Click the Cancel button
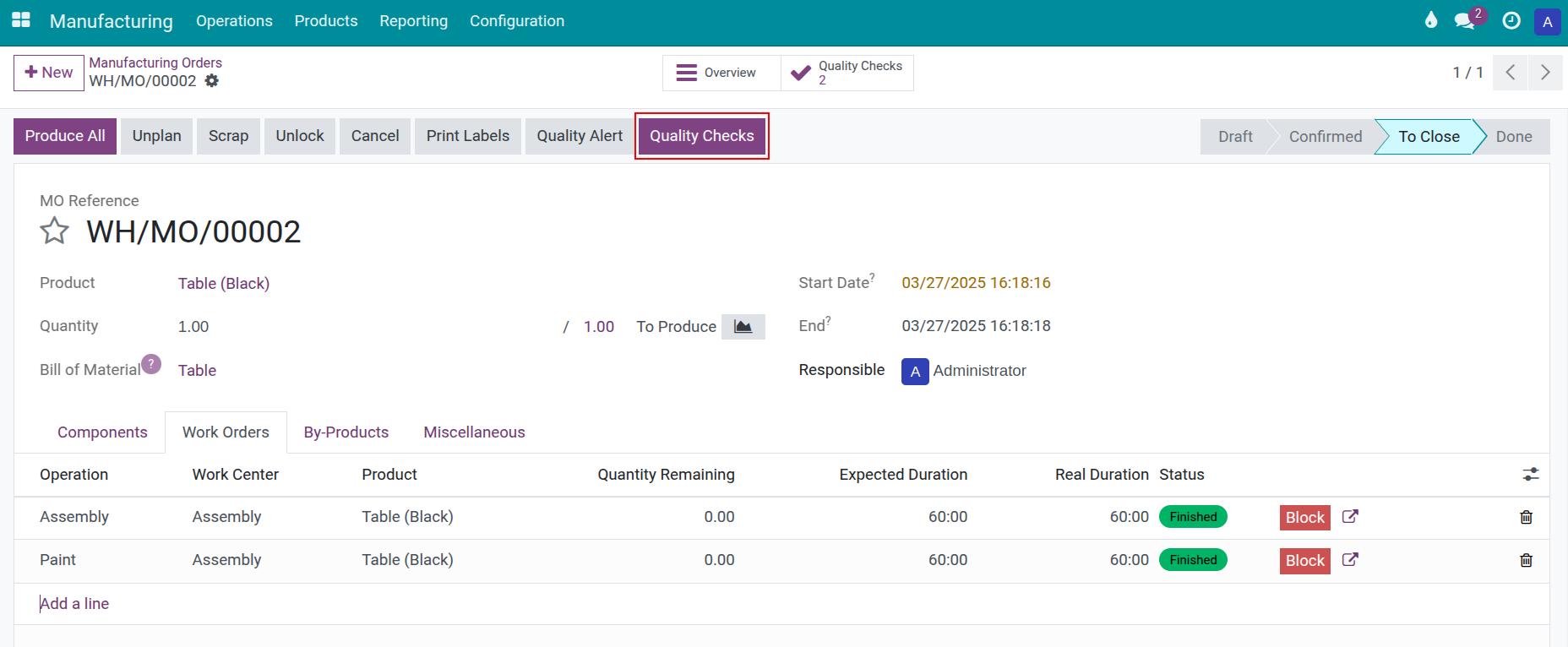The width and height of the screenshot is (1568, 647). 375,136
